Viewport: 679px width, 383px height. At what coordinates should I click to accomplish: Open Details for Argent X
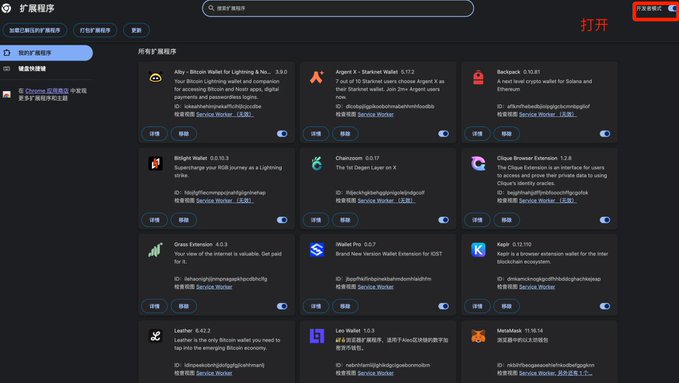[316, 133]
